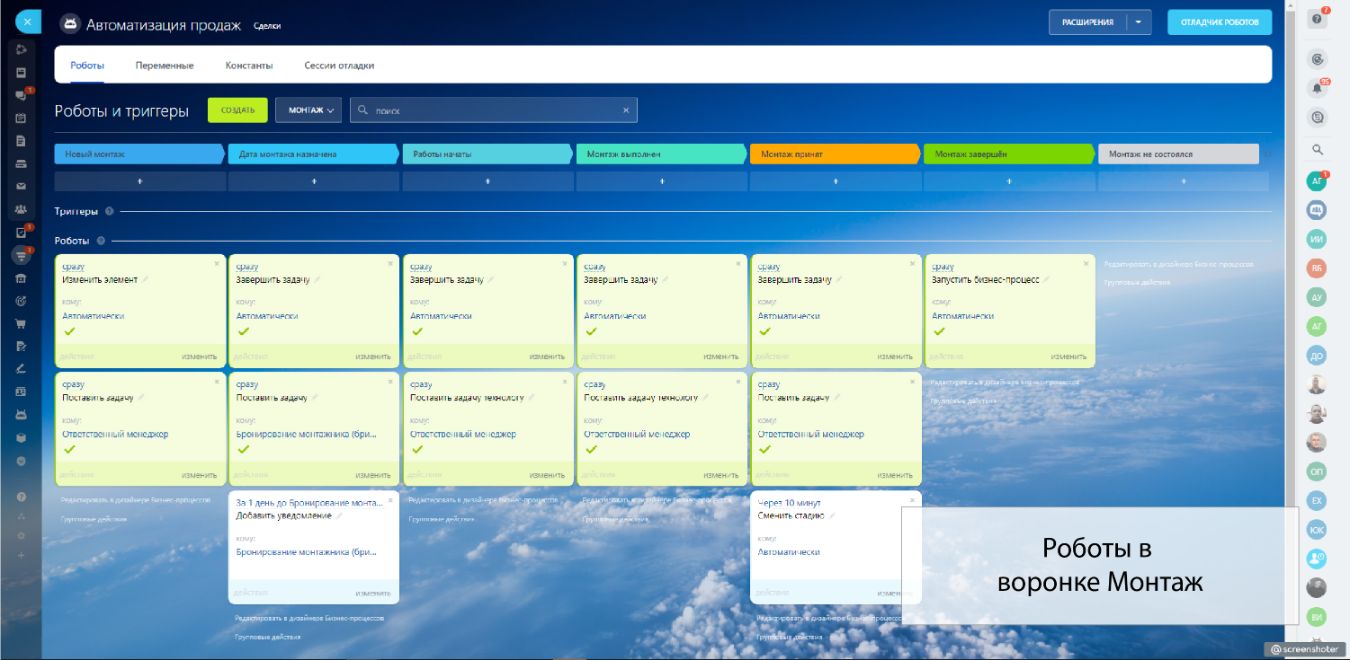Expand the arrow next to РАСШИРЕНИЯ
The image size is (1350, 660).
click(1138, 22)
